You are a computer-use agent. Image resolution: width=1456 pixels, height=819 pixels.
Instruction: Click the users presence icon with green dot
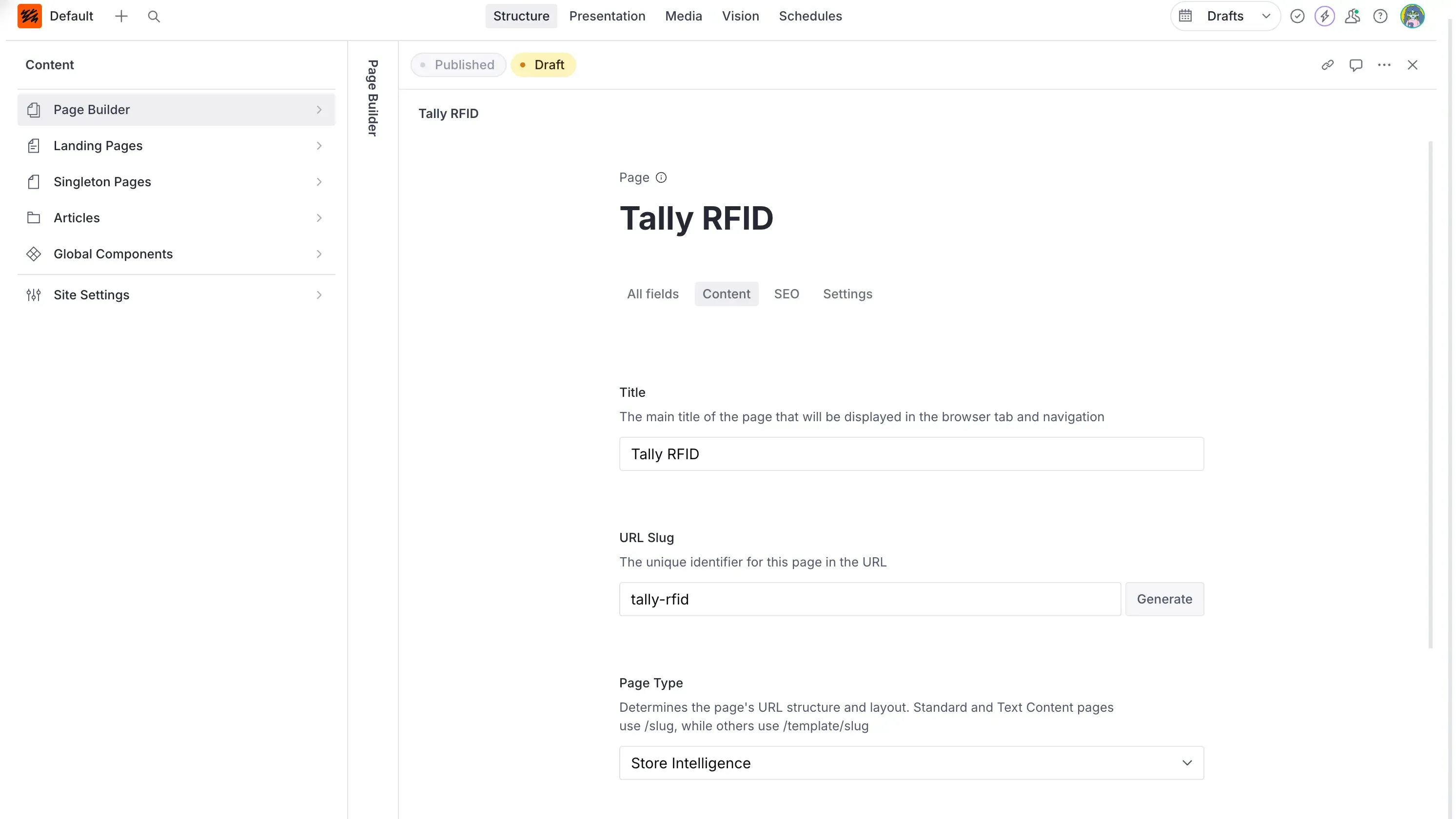(1353, 16)
